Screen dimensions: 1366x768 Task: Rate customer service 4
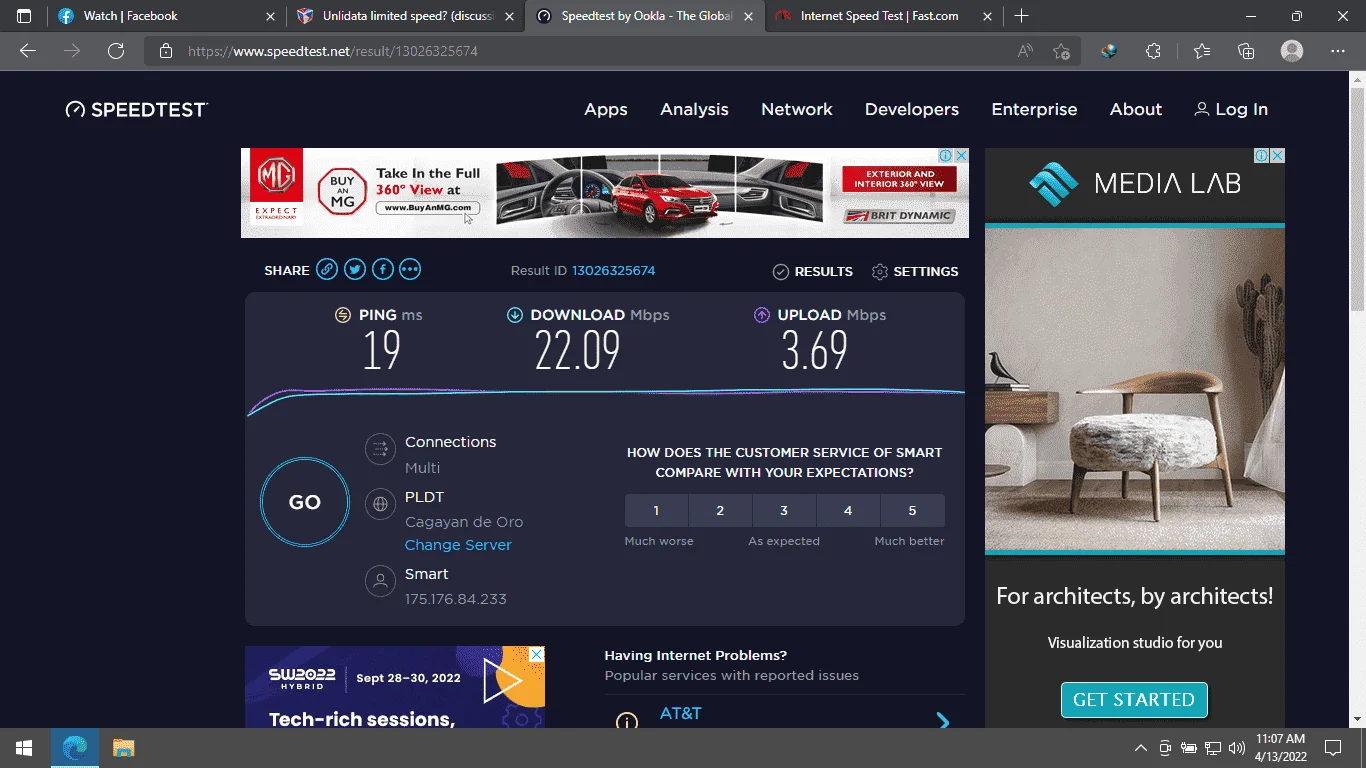pos(848,510)
